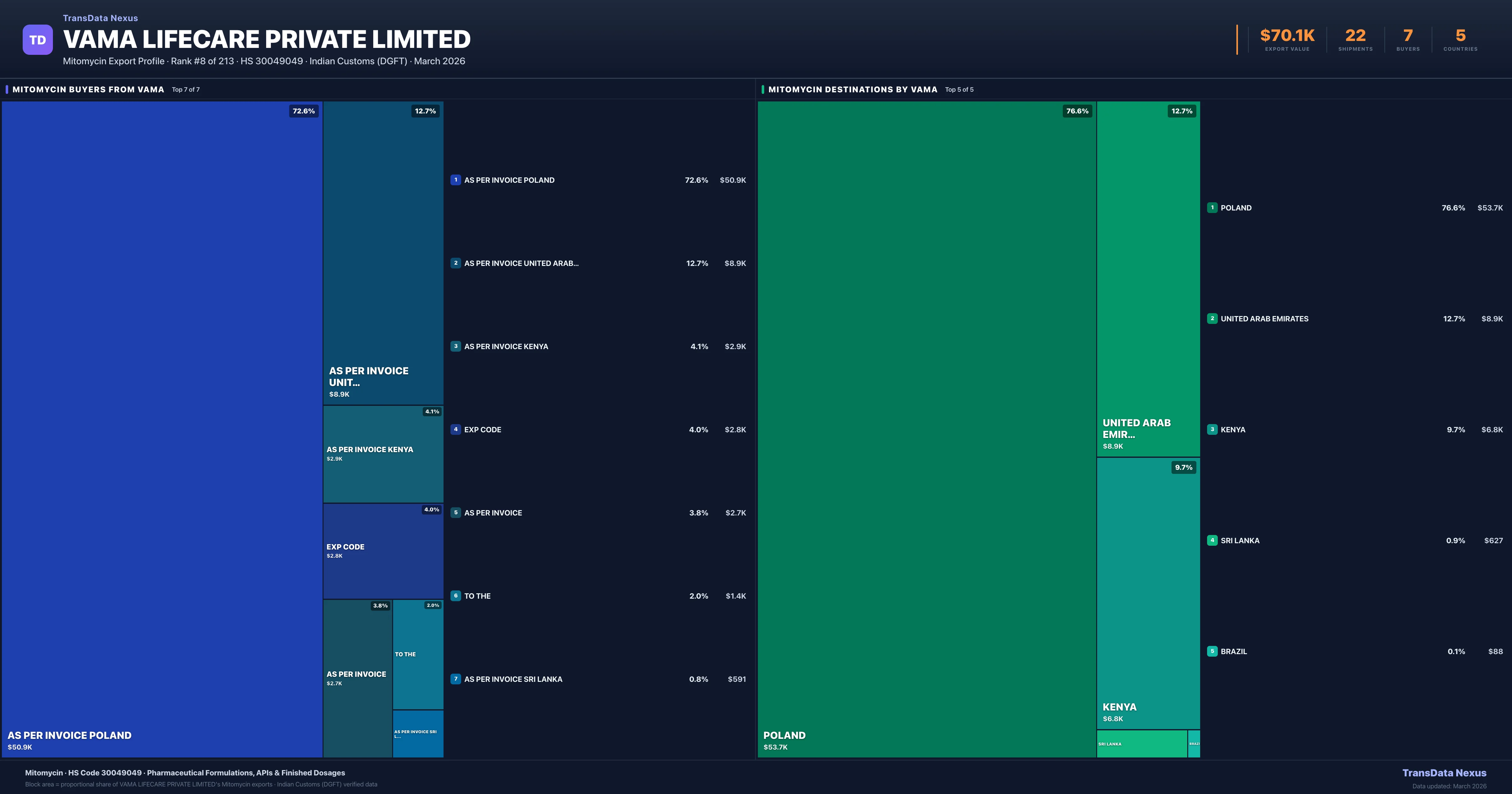Click rank badge 7 beside AS PER INVOICE SRI LANKA
Image resolution: width=1512 pixels, height=794 pixels.
click(455, 679)
